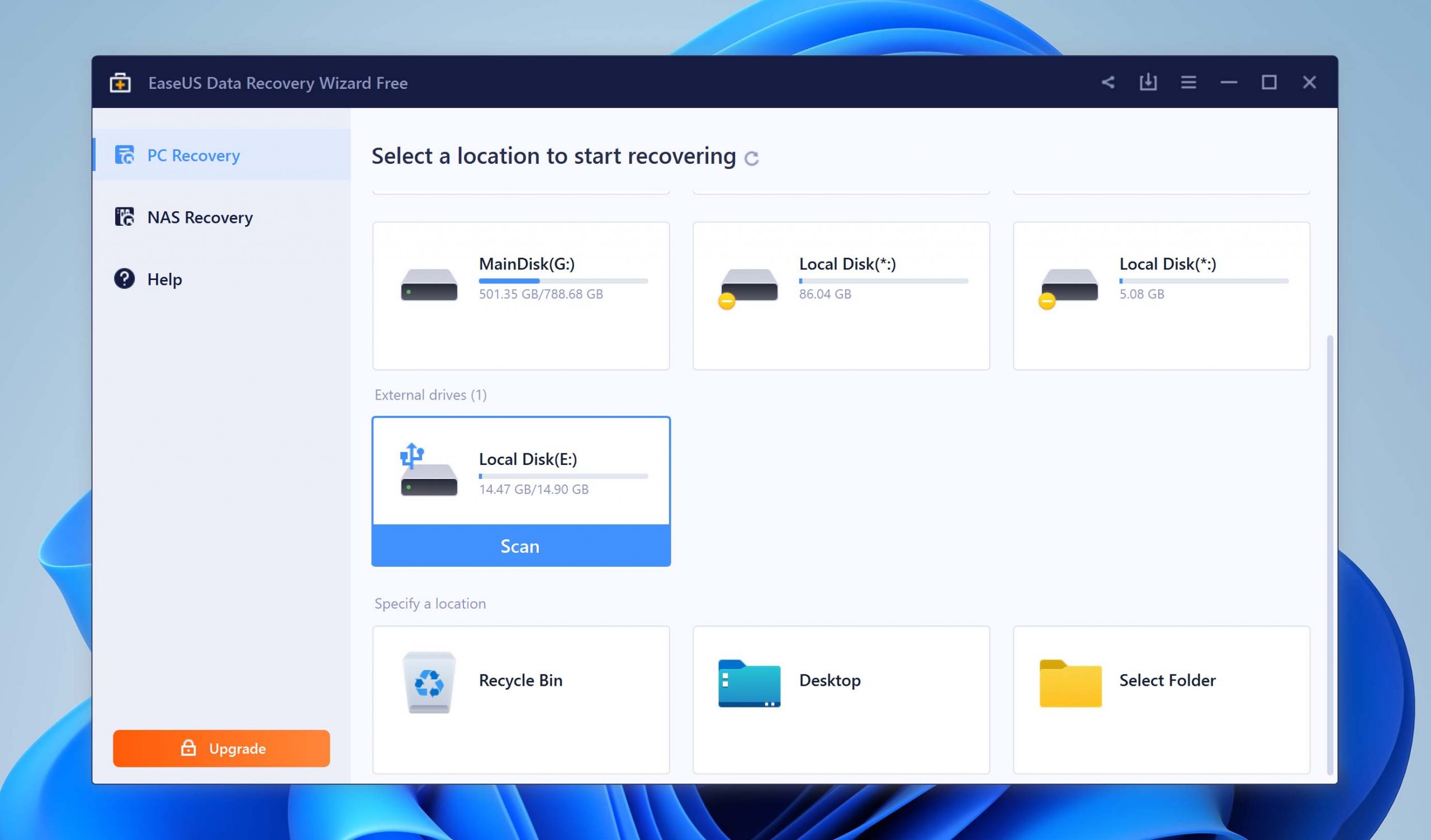The width and height of the screenshot is (1431, 840).
Task: Click the Desktop folder icon
Action: [x=749, y=683]
